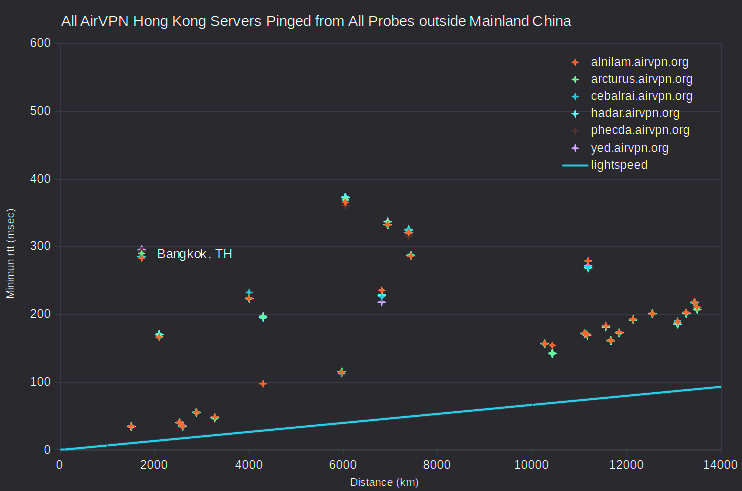Click the phecda.airvpn.org legend marker
742x491 pixels.
[575, 131]
